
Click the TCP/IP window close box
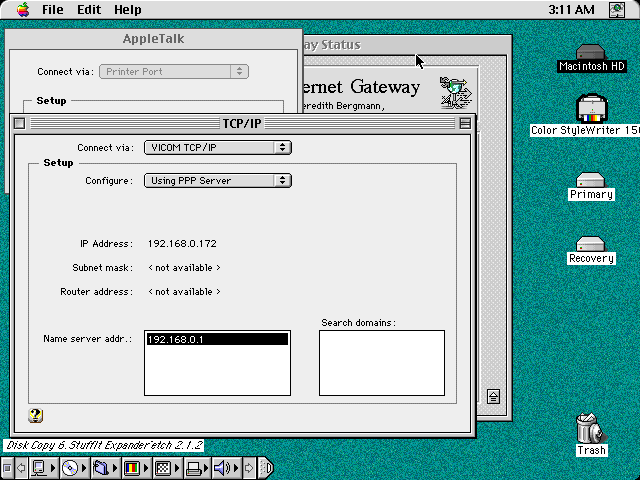click(x=19, y=123)
